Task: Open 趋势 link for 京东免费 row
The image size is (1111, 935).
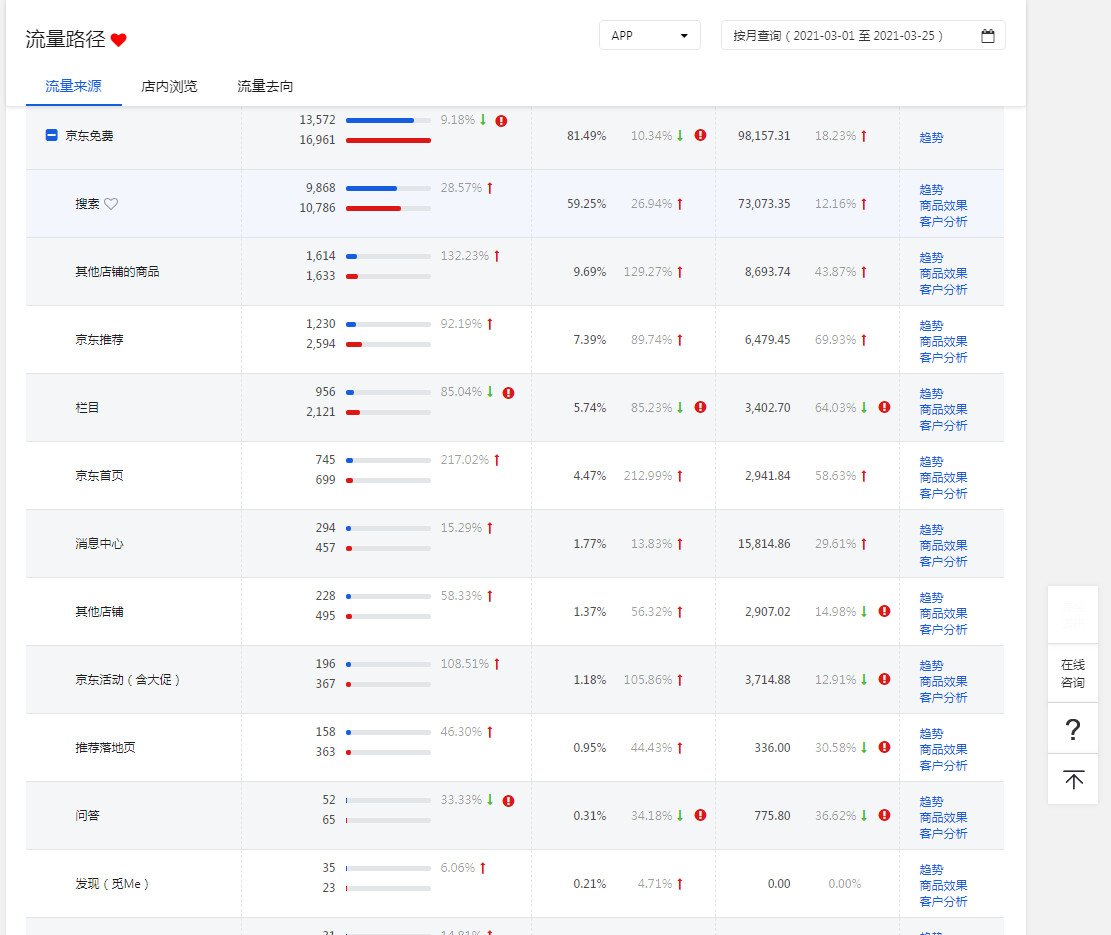Action: [931, 137]
